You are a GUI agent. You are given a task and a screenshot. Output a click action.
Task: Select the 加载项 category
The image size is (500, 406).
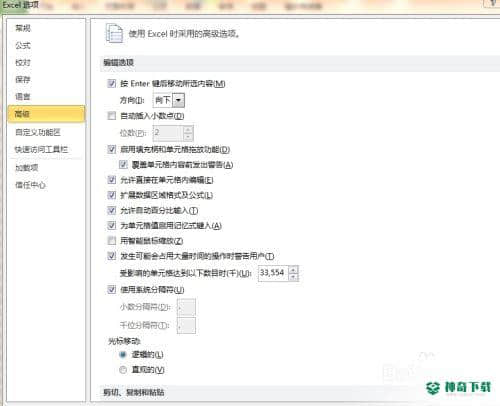(x=27, y=168)
